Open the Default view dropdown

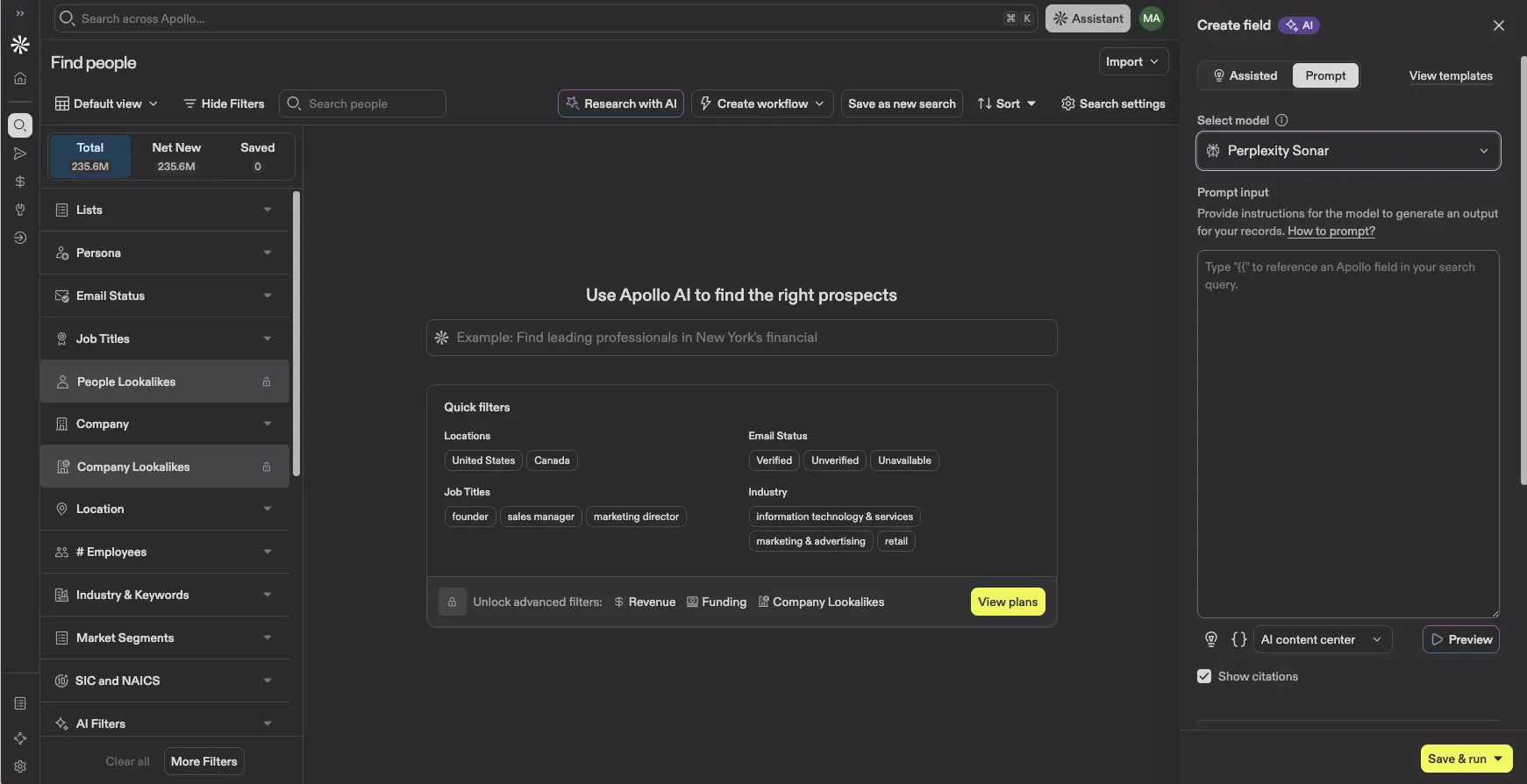(106, 103)
